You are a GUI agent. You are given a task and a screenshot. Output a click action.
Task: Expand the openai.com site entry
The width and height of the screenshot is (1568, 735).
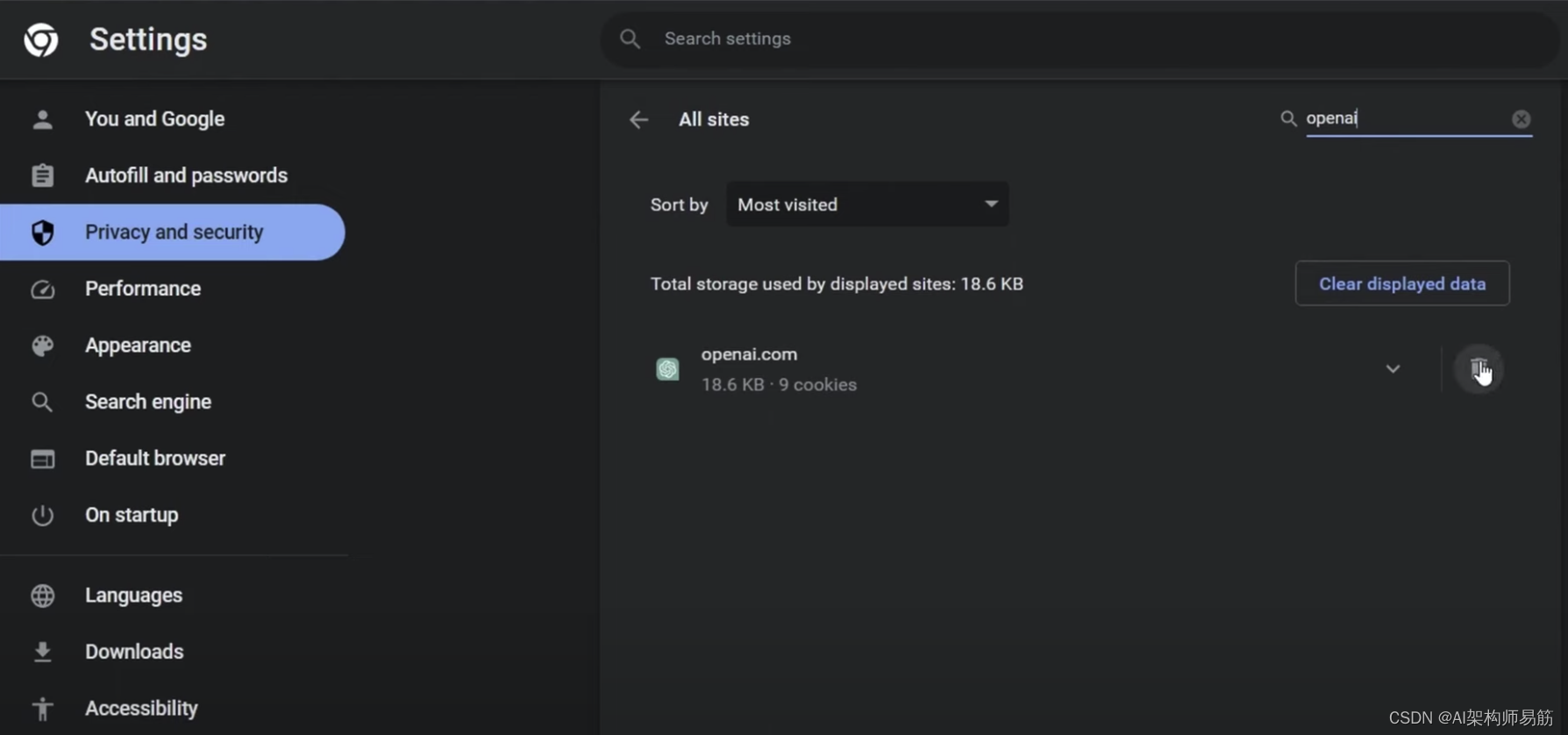click(1393, 369)
